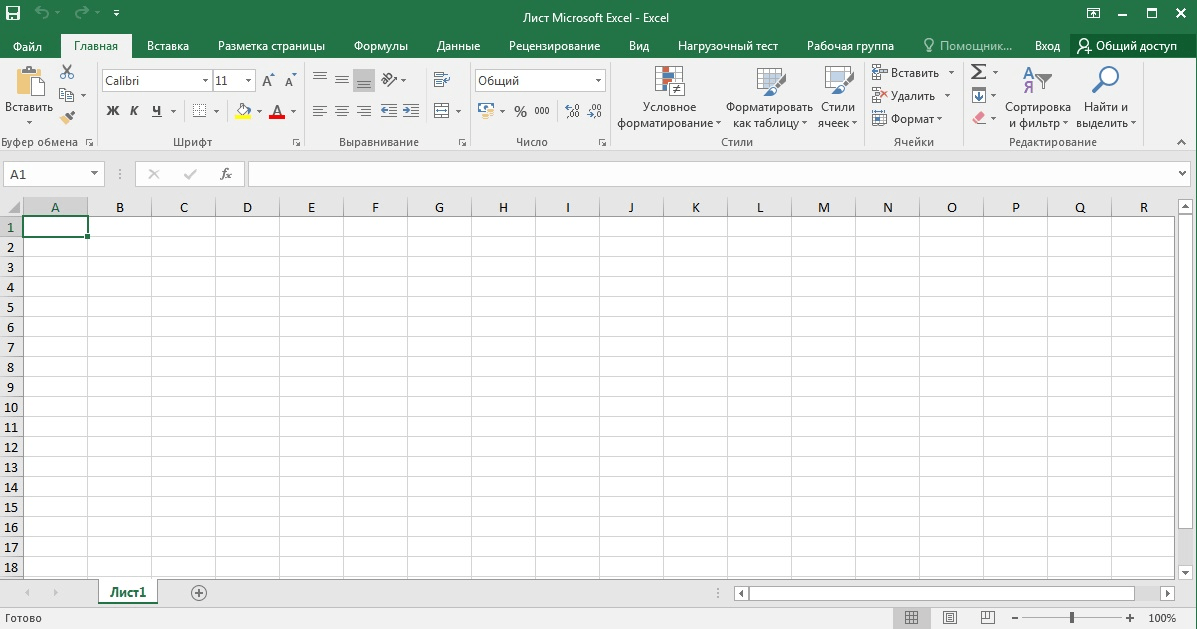Click the borders icon
This screenshot has height=629, width=1197.
(x=199, y=111)
